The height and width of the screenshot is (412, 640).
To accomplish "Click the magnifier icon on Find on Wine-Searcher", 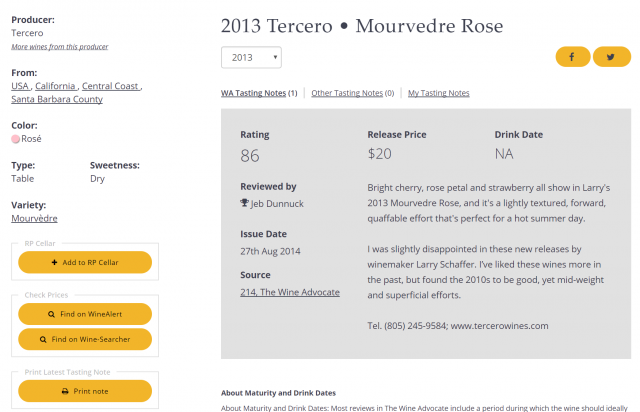I will (43, 339).
